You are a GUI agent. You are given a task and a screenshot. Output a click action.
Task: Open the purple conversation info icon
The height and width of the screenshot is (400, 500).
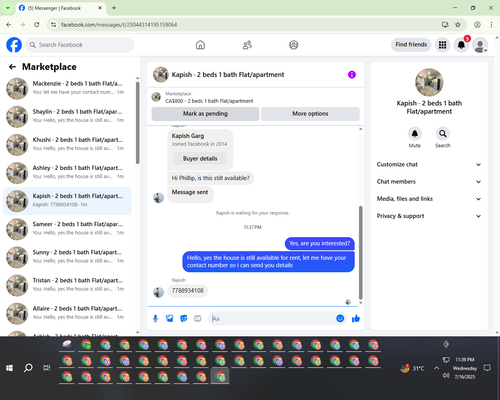[352, 75]
